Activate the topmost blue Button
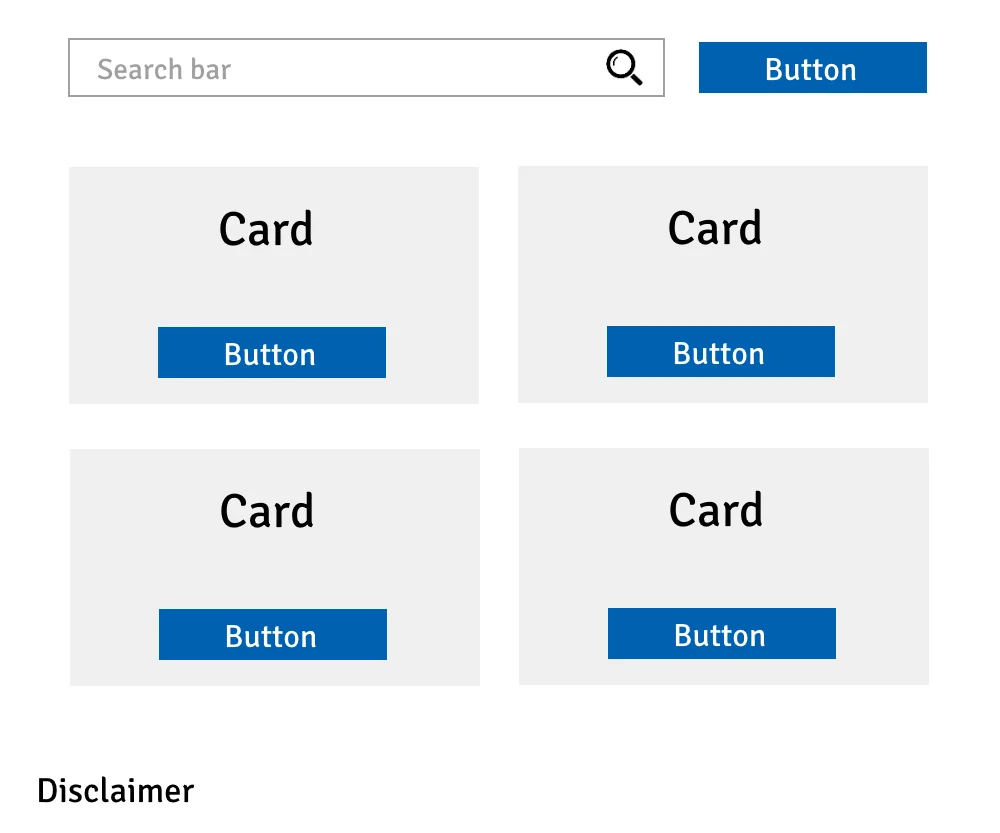The height and width of the screenshot is (833, 1000). (812, 68)
